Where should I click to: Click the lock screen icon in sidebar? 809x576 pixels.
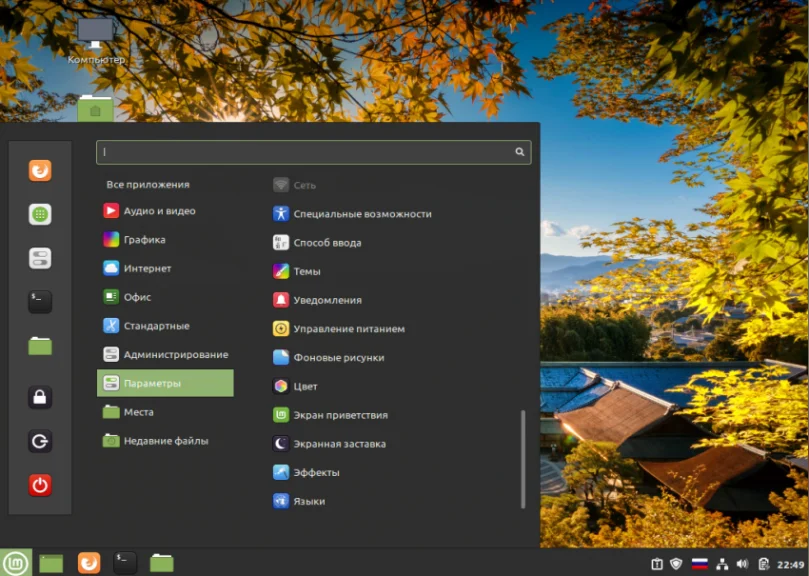pyautogui.click(x=40, y=397)
